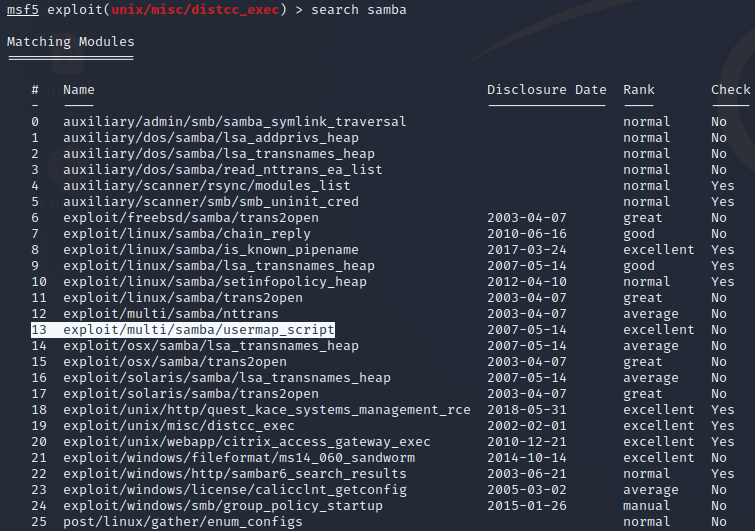The height and width of the screenshot is (531, 755).
Task: Select exploit/solaris/samba/lsa_transnames_heap module name
Action: pyautogui.click(x=227, y=377)
